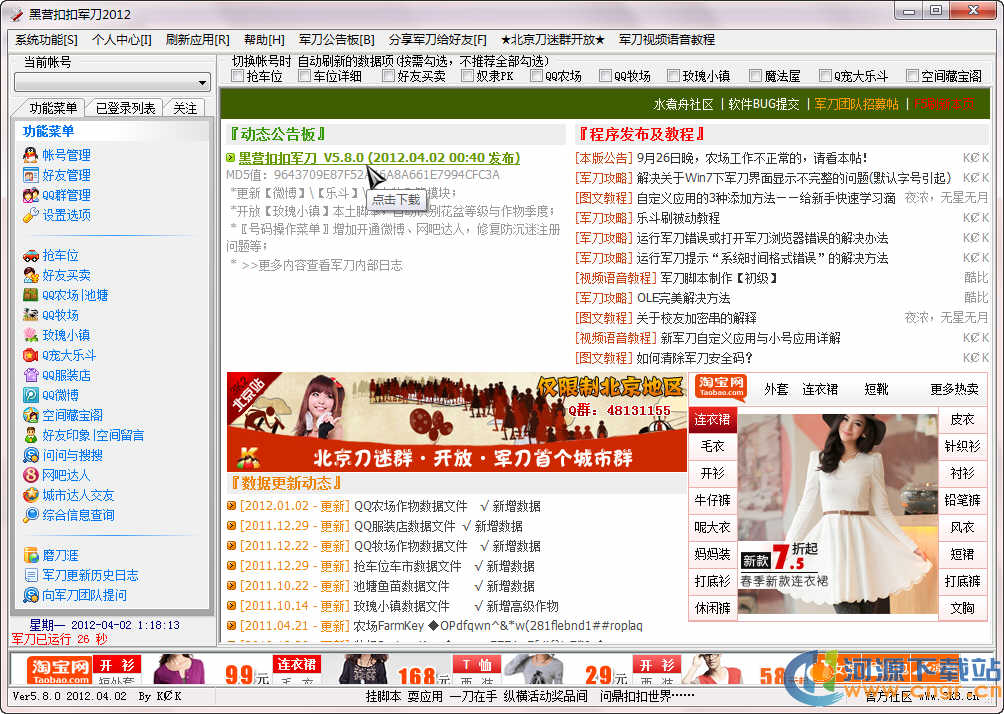Viewport: 1004px width, 714px height.
Task: Click the ★北京刀迷群开放★ menu item
Action: 553,40
